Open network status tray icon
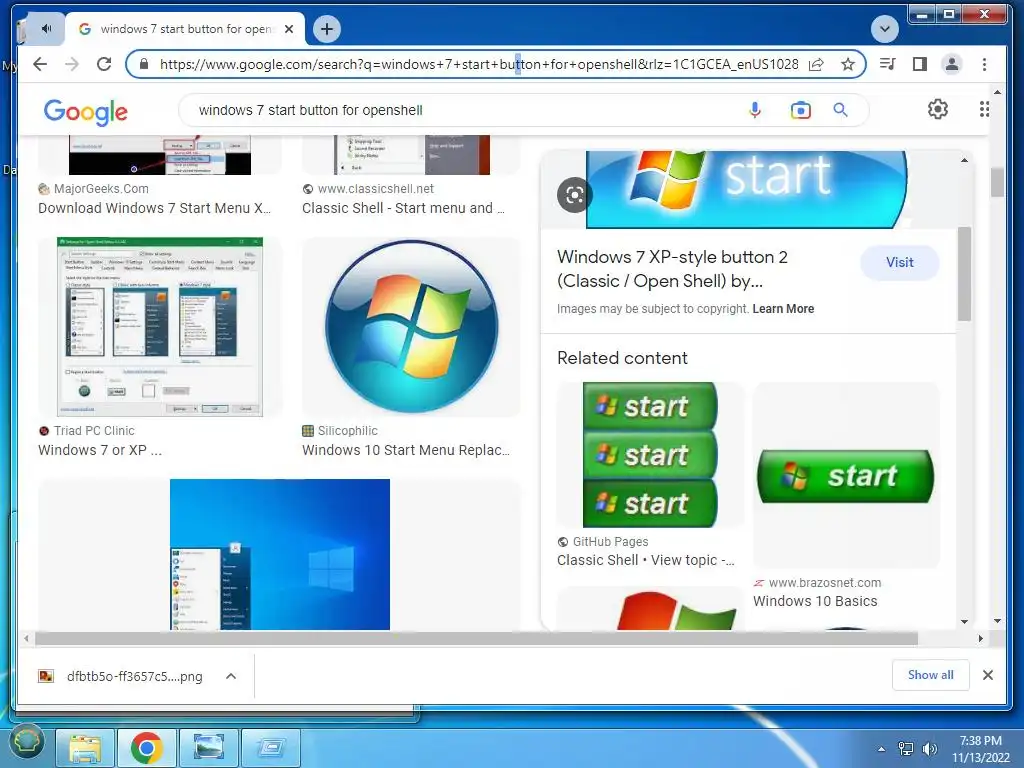The width and height of the screenshot is (1024, 768). click(906, 748)
